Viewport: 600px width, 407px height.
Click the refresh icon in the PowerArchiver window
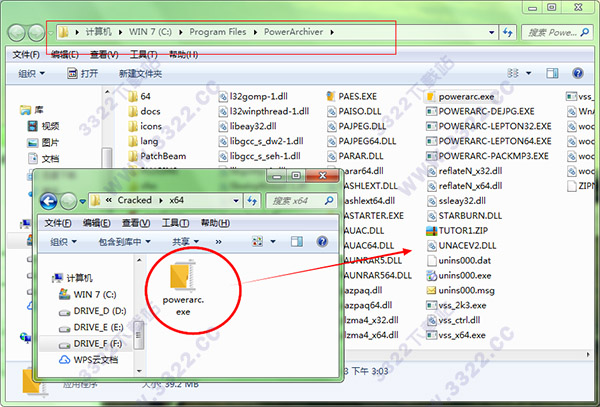pyautogui.click(x=508, y=33)
